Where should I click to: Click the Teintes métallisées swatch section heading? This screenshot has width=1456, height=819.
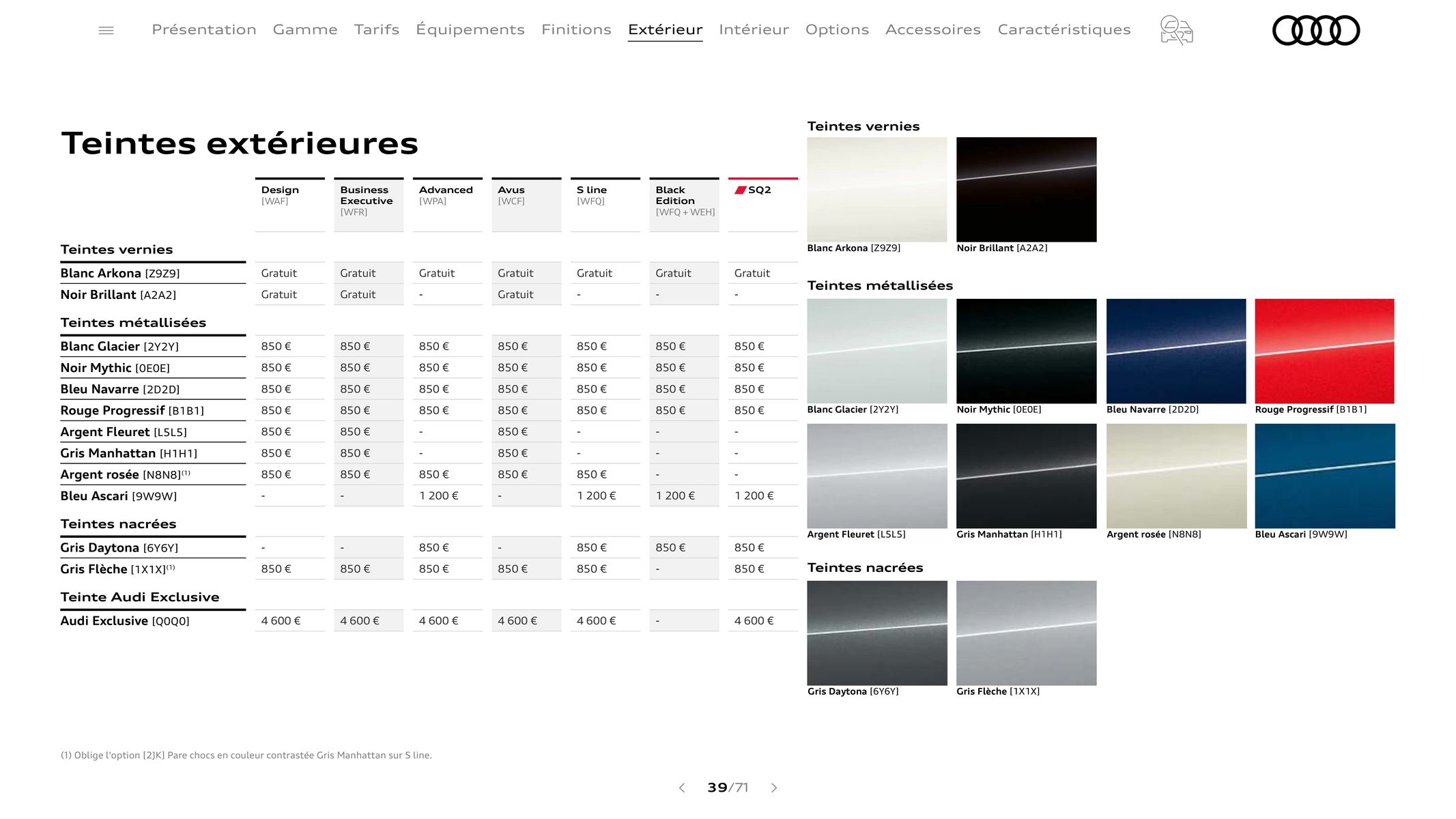880,285
